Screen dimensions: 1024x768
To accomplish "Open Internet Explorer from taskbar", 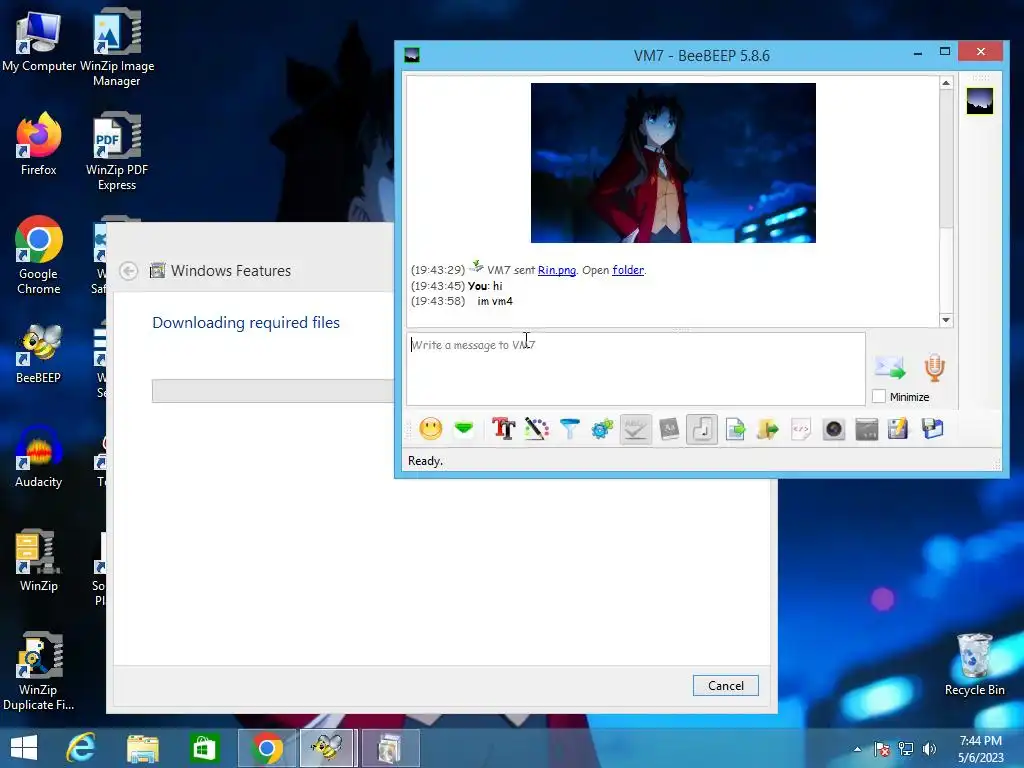I will [x=81, y=748].
